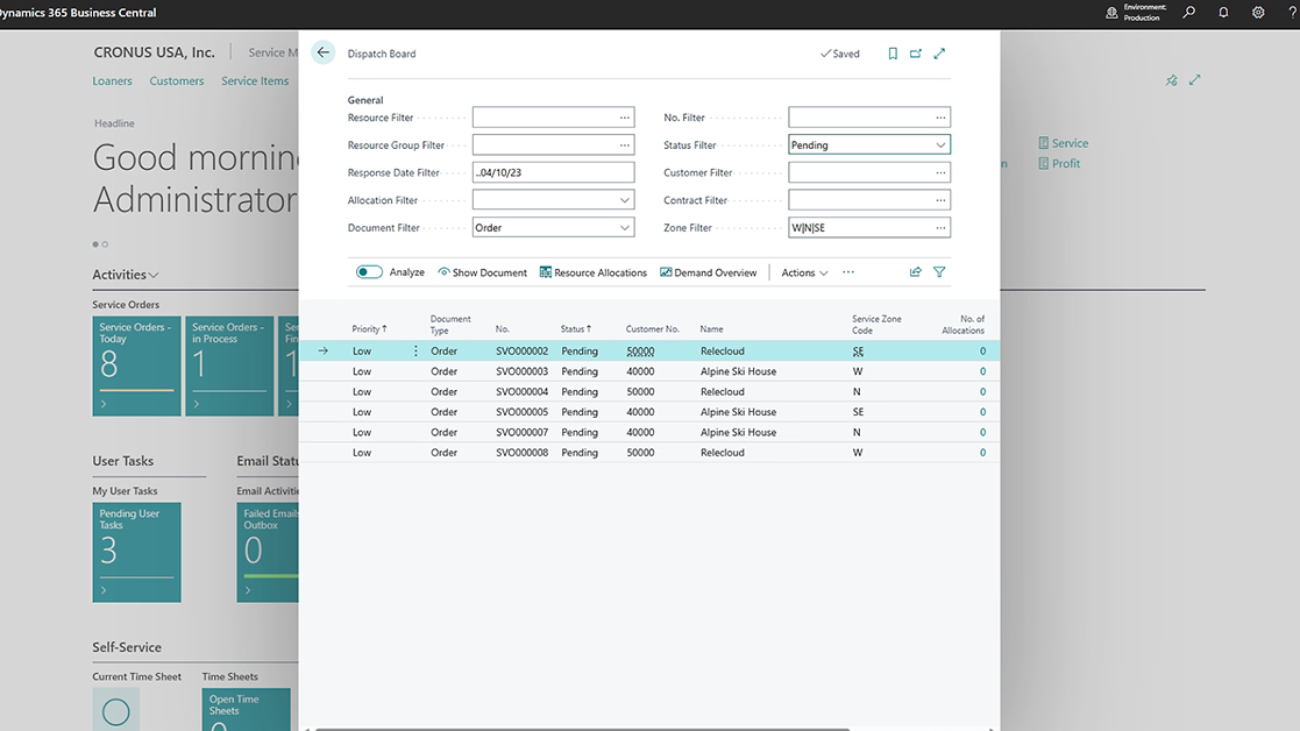Click Show Document action
The image size is (1300, 731).
pos(482,273)
